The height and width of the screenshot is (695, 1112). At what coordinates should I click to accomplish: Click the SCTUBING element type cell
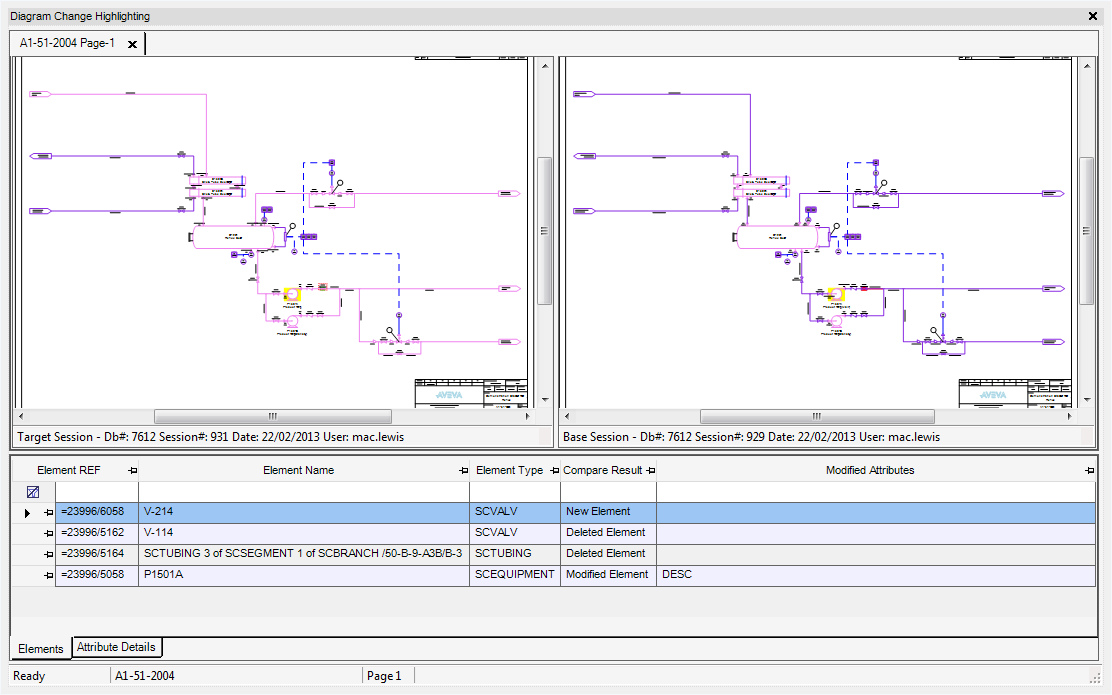pos(515,553)
